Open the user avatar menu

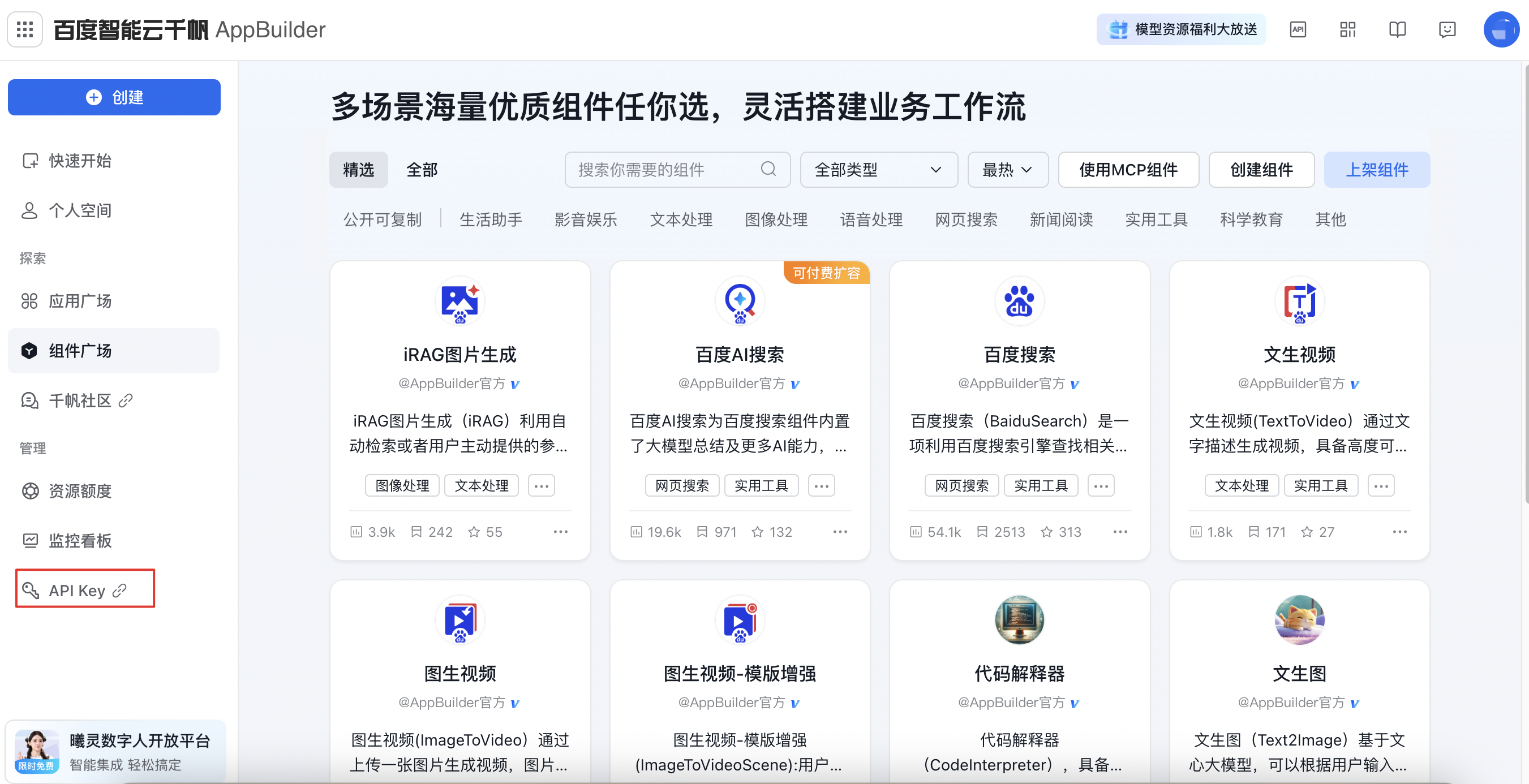tap(1501, 29)
